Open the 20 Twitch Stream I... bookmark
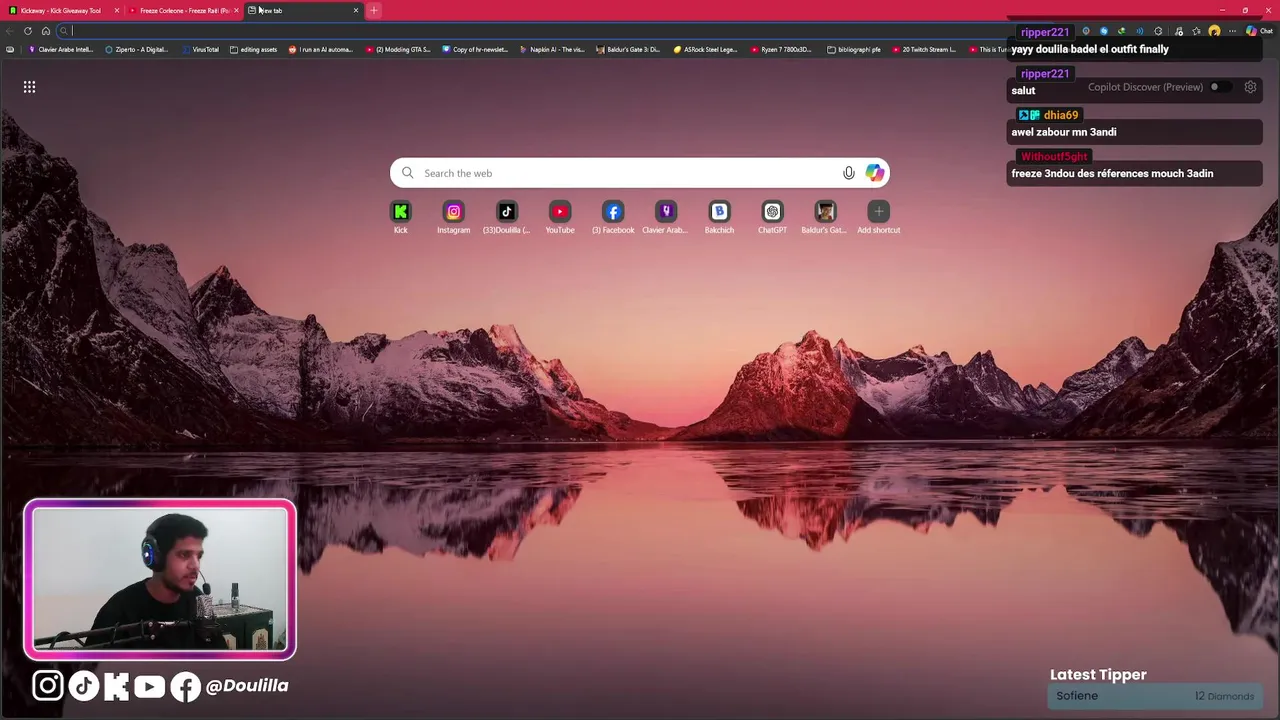Viewport: 1280px width, 720px height. coord(924,49)
